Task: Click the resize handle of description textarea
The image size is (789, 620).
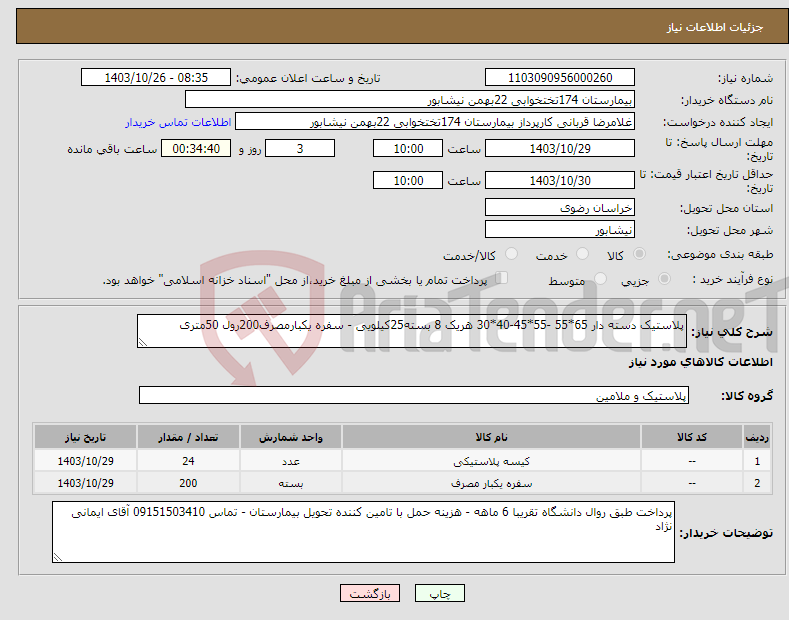Action: (x=142, y=343)
